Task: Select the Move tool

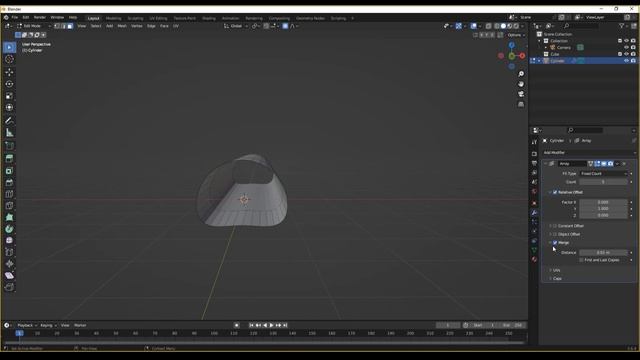Action: tap(9, 72)
